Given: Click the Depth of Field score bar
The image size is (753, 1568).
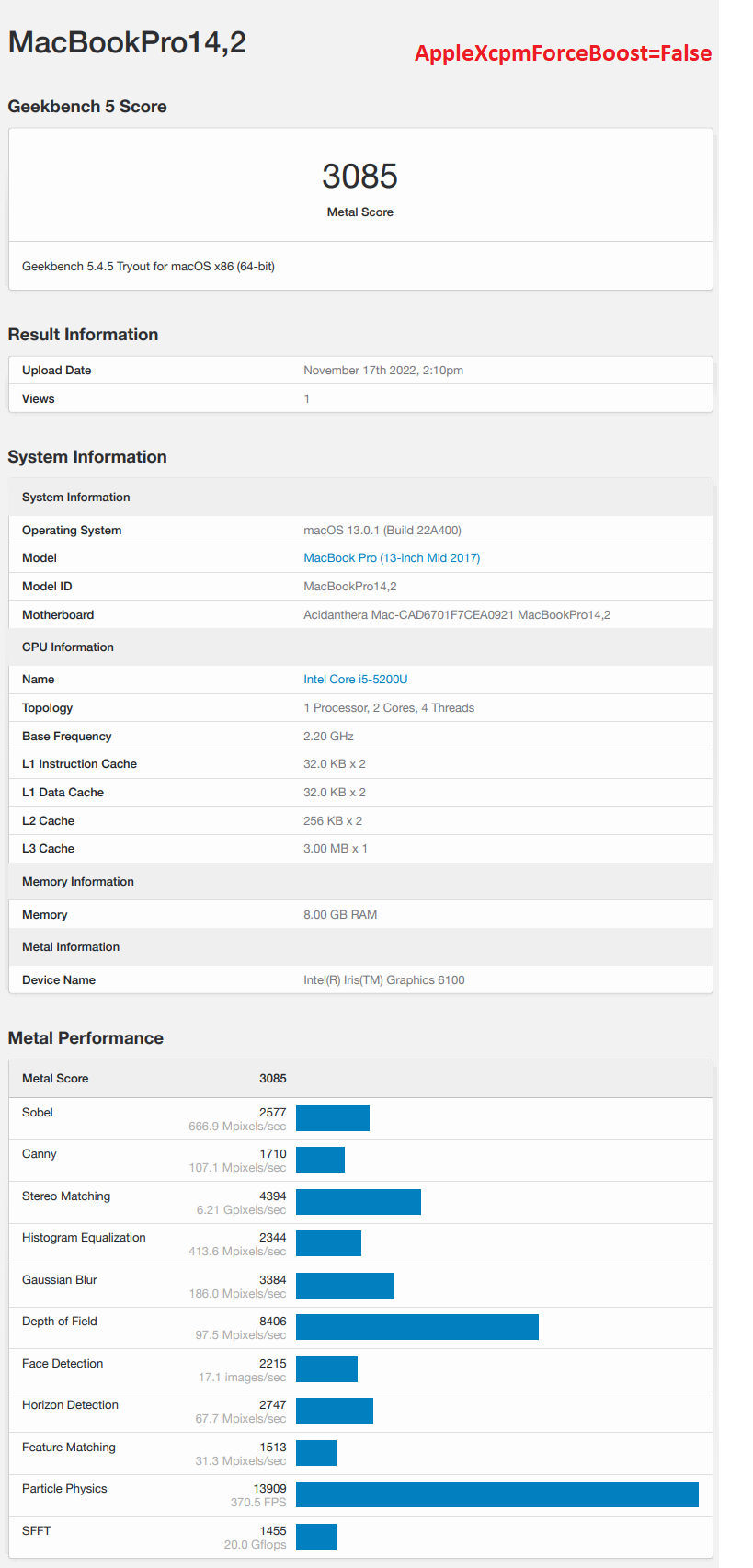Looking at the screenshot, I should (417, 1327).
